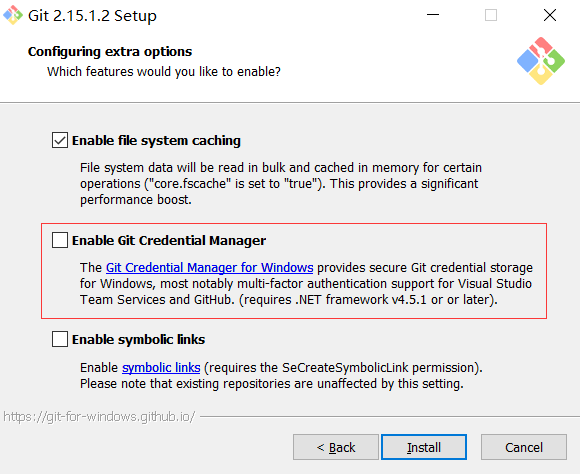Viewport: 580px width, 474px height.
Task: Open Git Credential Manager for Windows link
Action: [210, 268]
